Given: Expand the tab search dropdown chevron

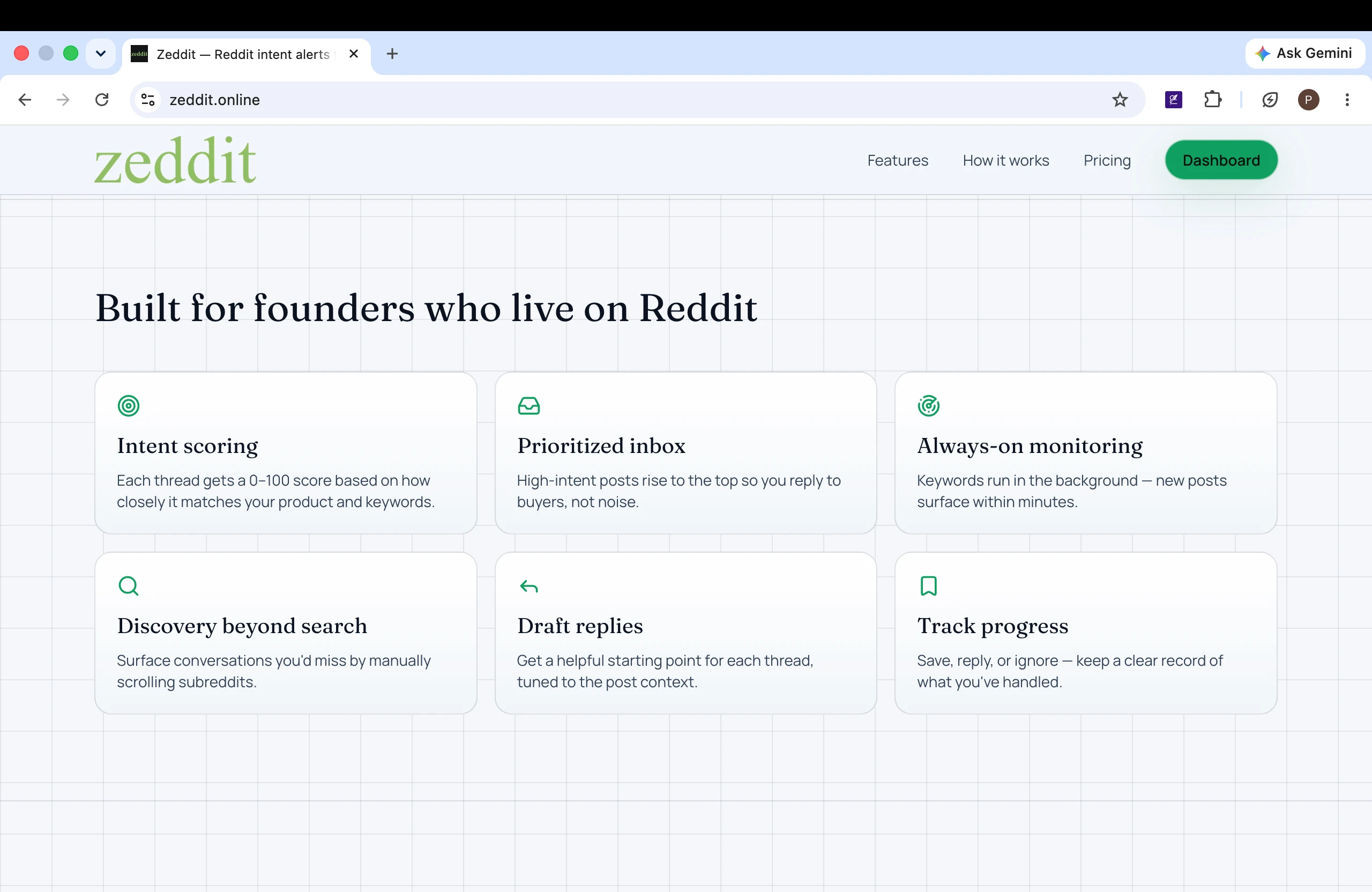Looking at the screenshot, I should [x=101, y=54].
